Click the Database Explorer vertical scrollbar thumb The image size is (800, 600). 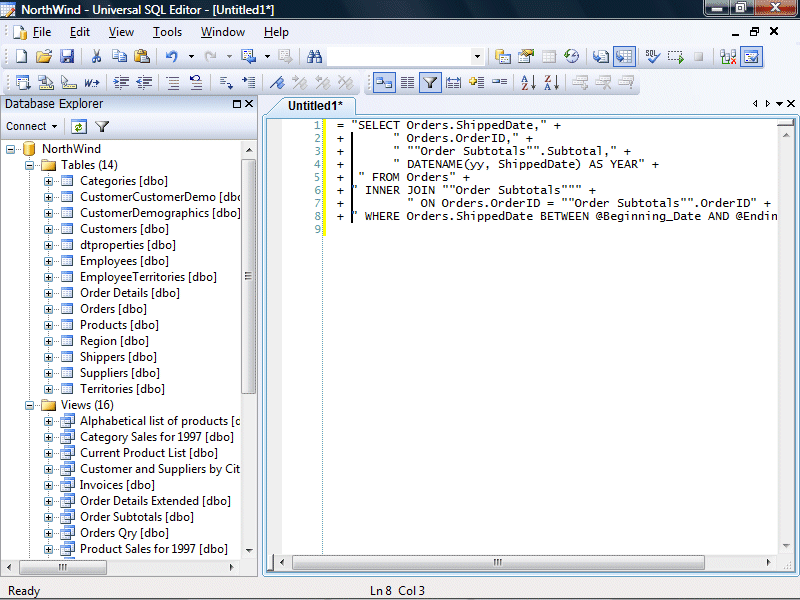[x=248, y=277]
